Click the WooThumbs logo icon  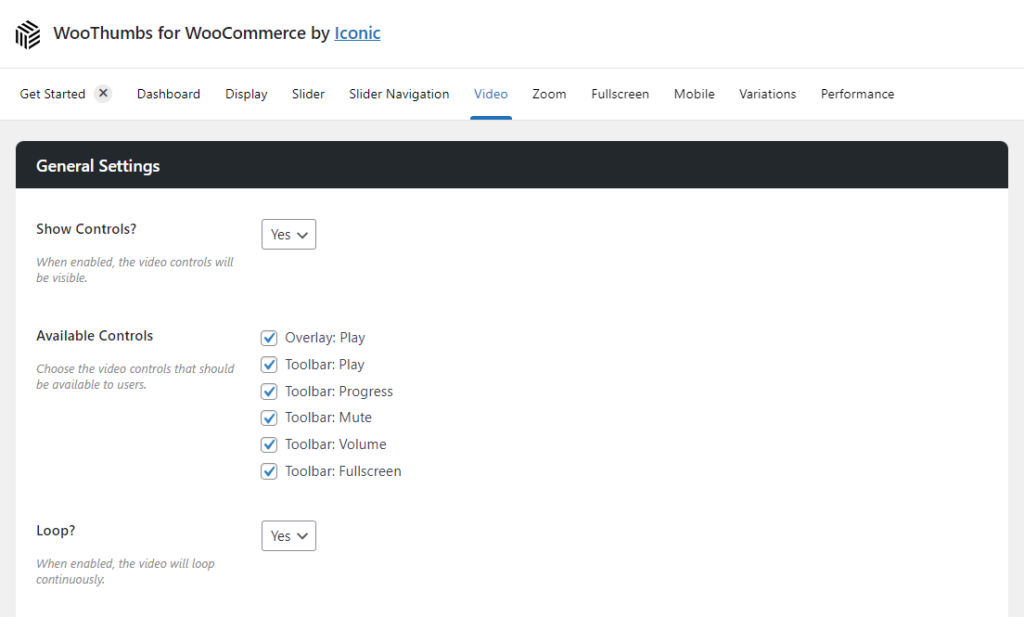pos(27,33)
